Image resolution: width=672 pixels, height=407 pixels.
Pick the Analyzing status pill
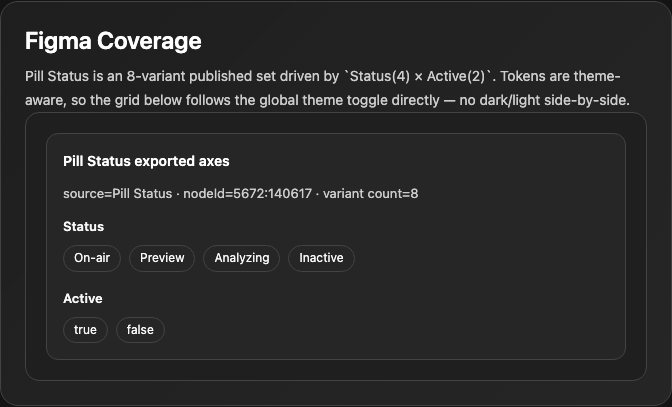(x=242, y=258)
